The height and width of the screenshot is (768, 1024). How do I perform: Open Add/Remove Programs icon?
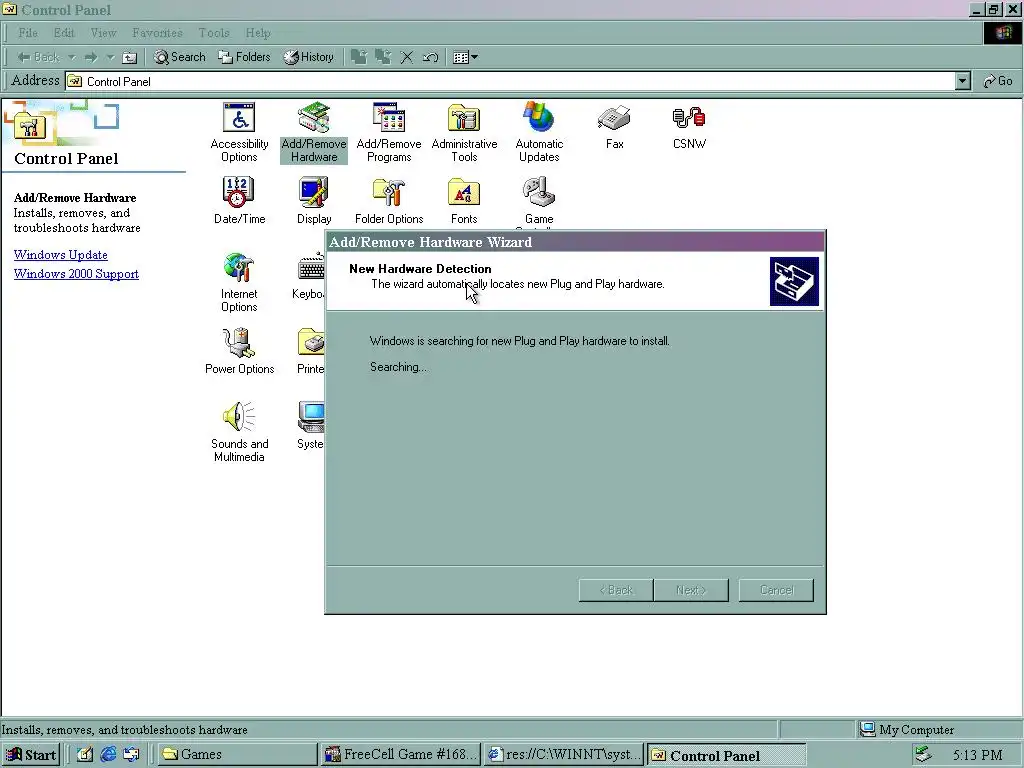click(389, 133)
